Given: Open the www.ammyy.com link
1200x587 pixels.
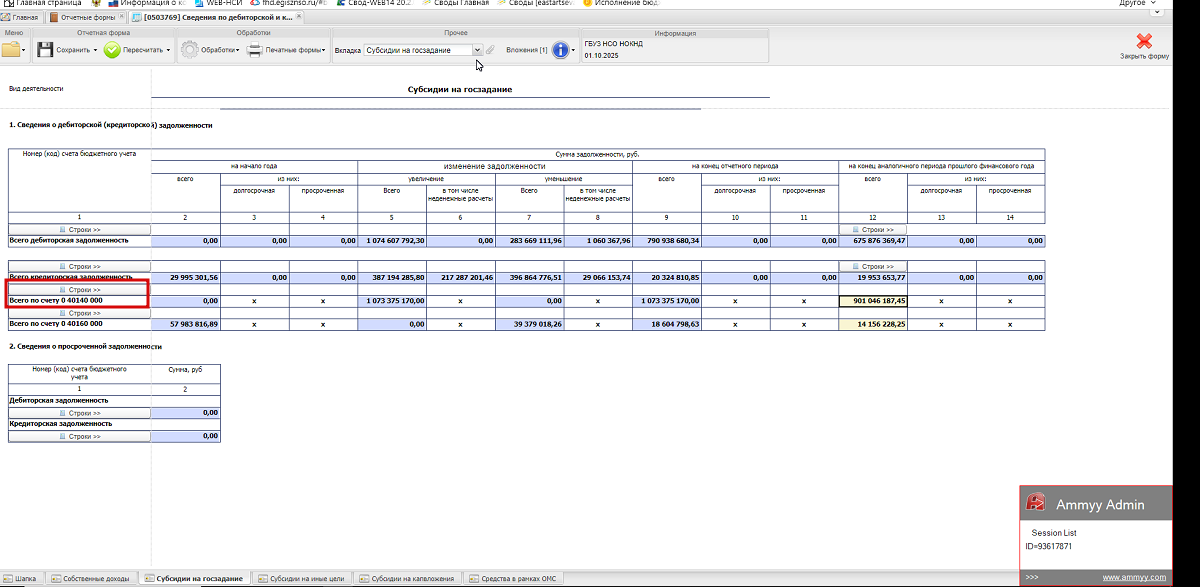Looking at the screenshot, I should coord(1135,577).
